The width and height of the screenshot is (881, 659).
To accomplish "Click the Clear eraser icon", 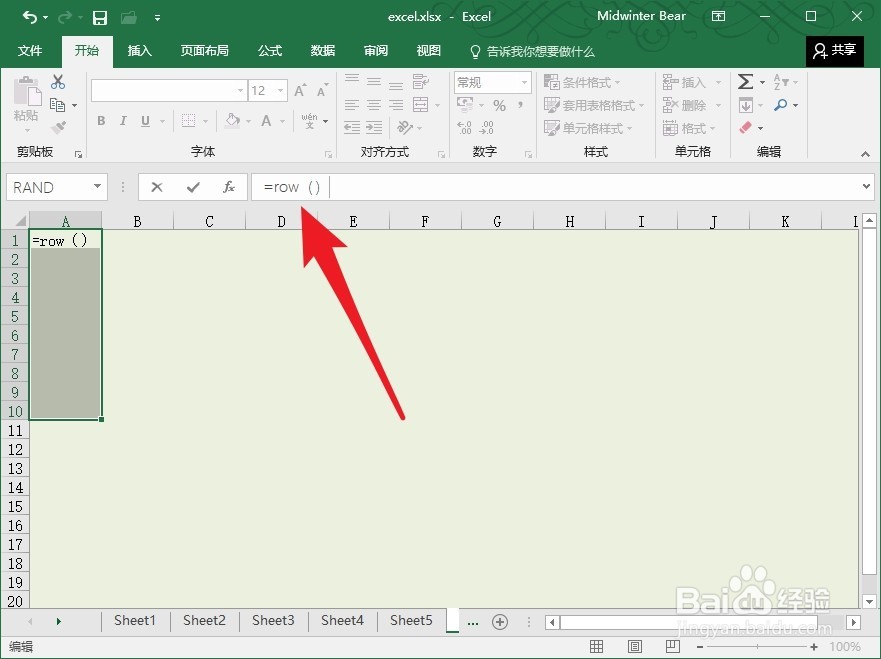I will (x=746, y=128).
